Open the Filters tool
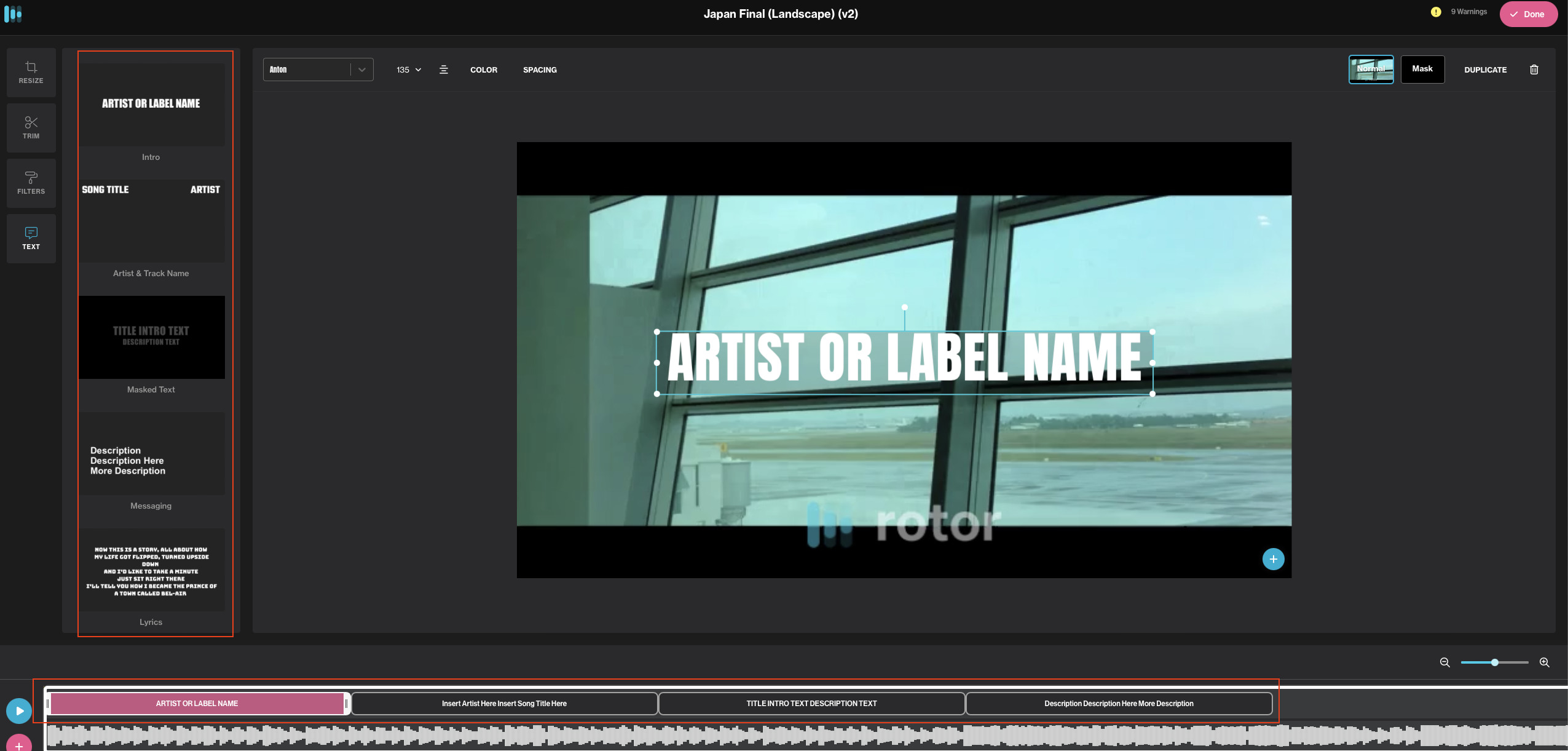This screenshot has height=751, width=1568. (31, 183)
